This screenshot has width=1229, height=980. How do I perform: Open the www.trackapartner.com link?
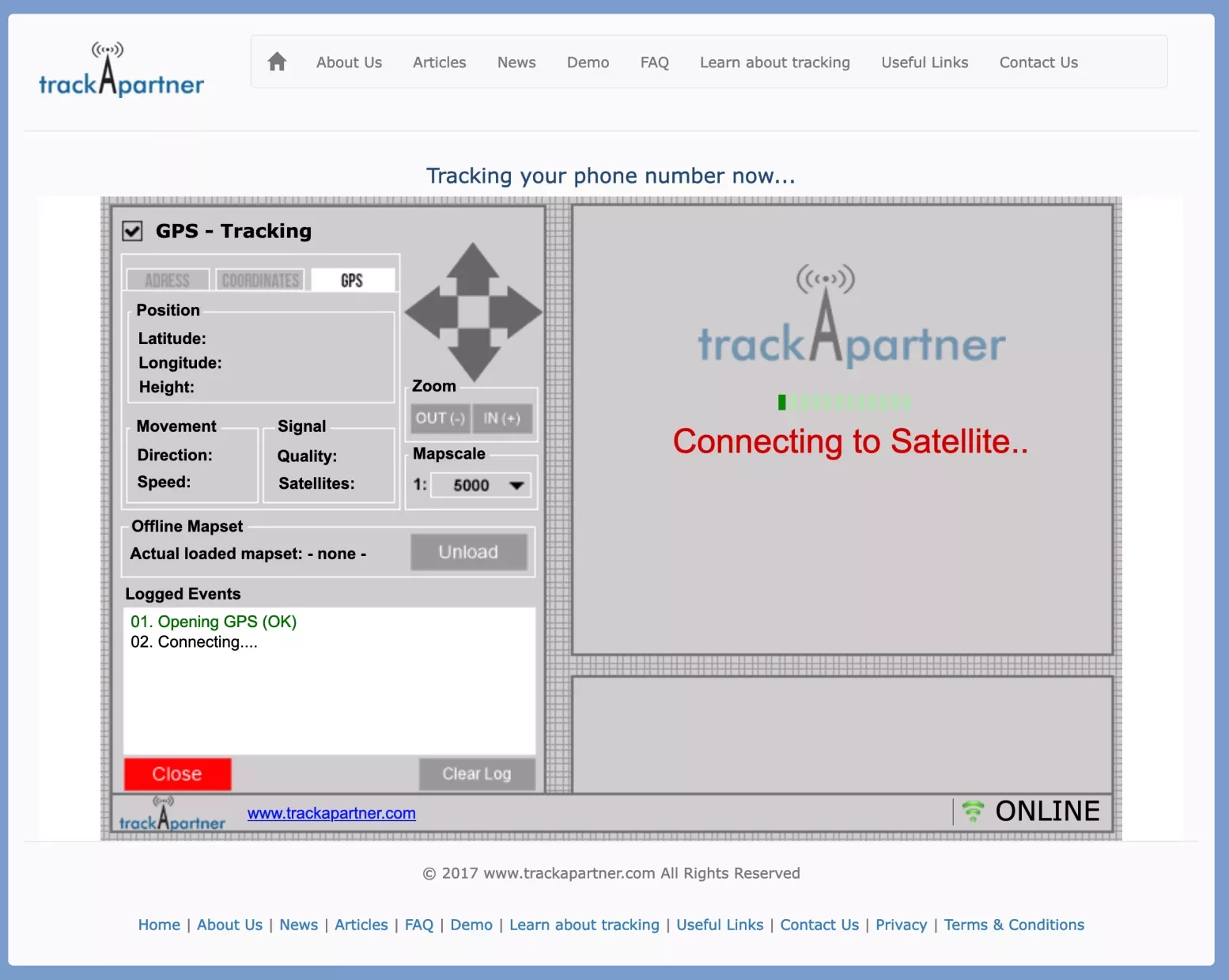[x=331, y=813]
